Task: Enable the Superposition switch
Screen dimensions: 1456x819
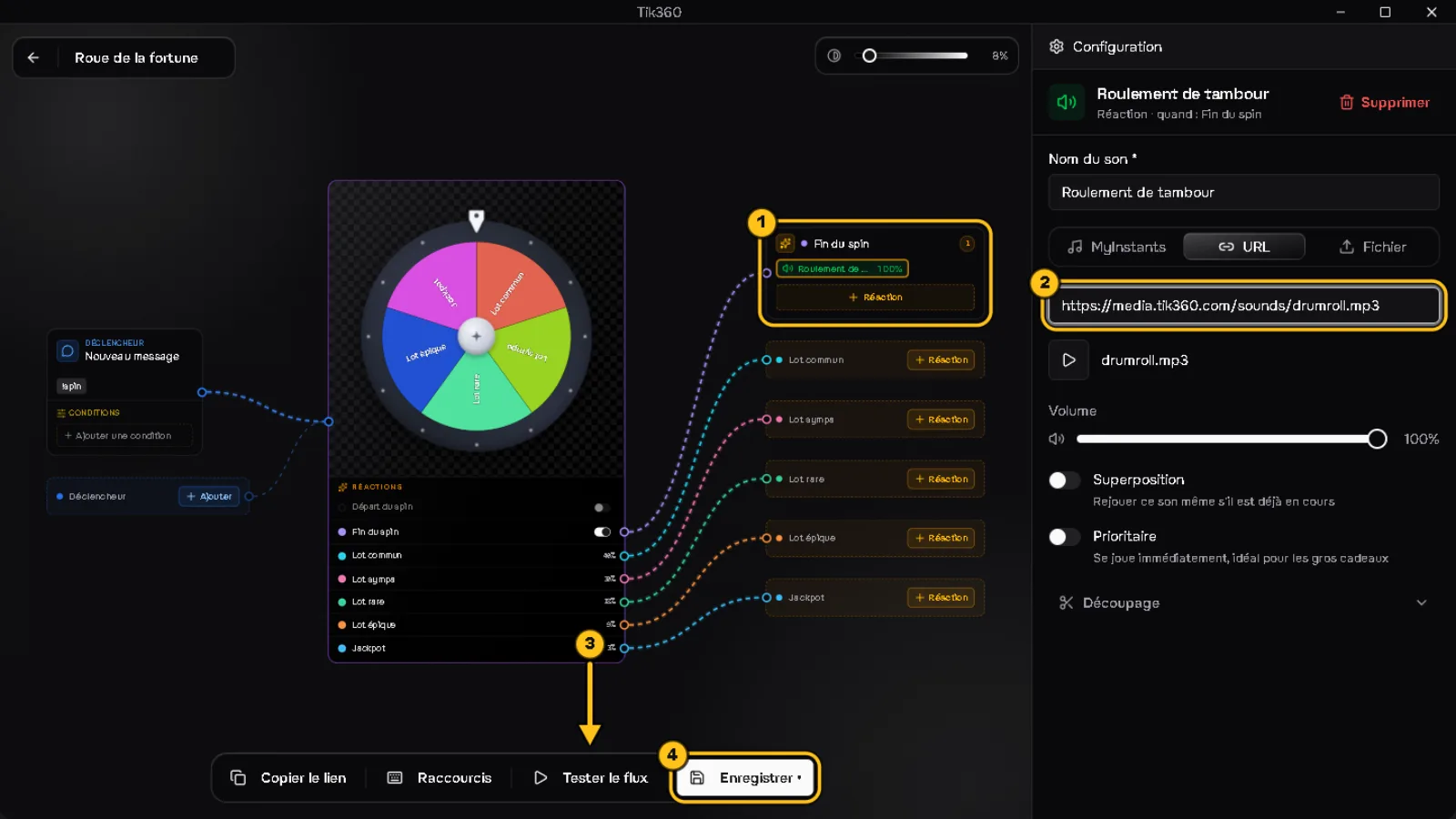Action: (1064, 480)
